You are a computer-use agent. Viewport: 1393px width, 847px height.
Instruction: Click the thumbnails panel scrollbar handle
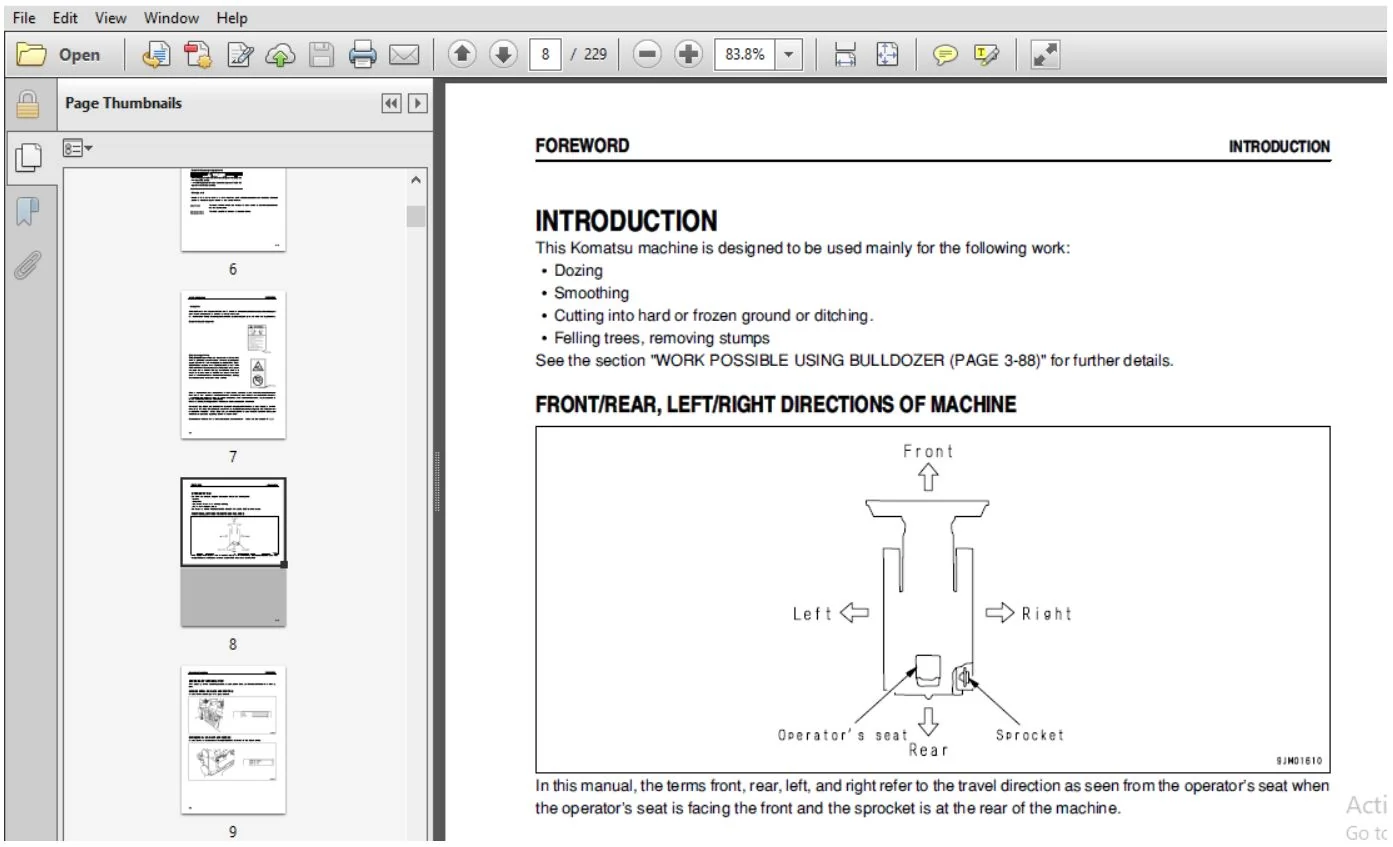(x=416, y=216)
